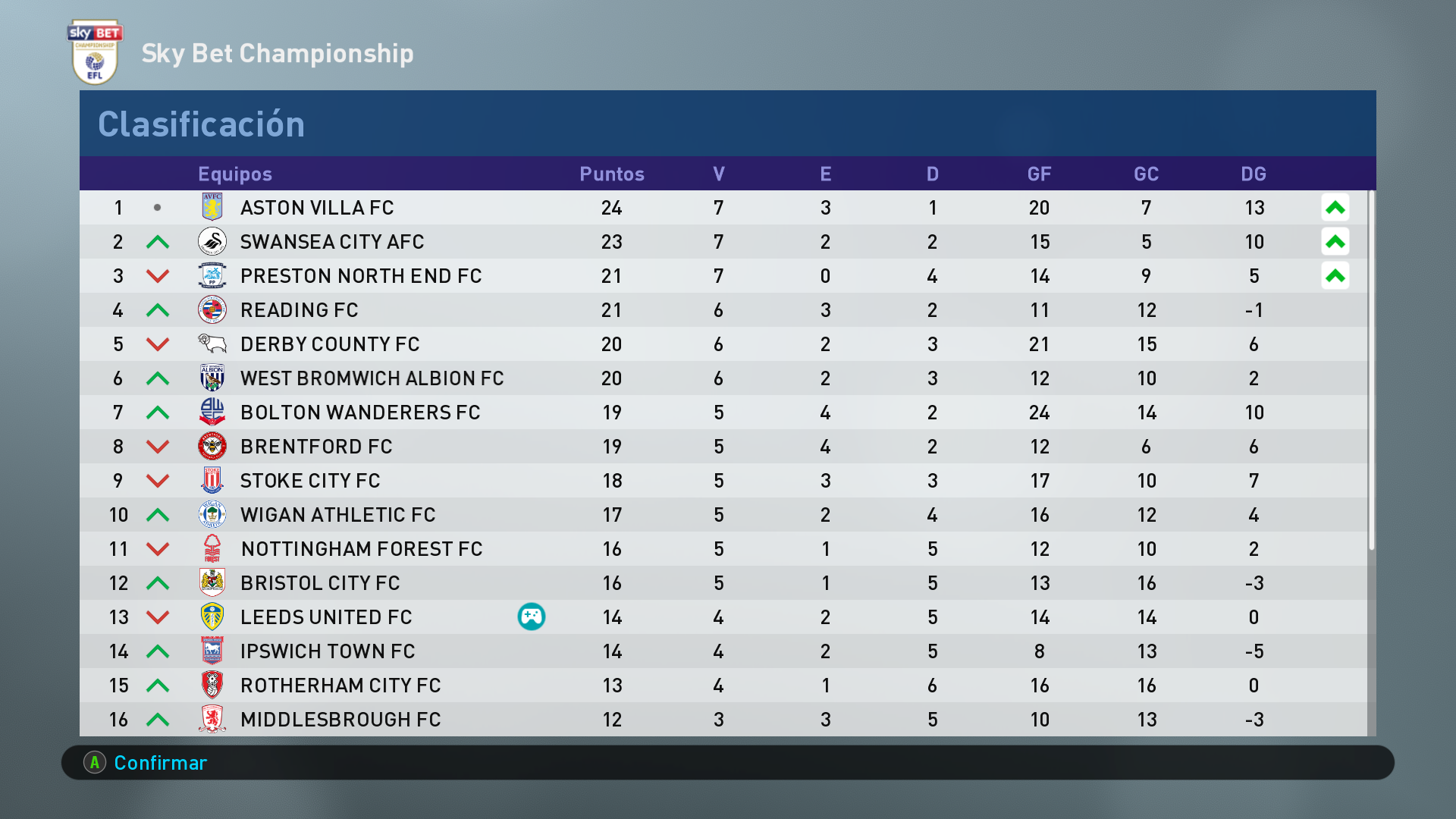
Task: Click the green A controller button icon
Action: (x=95, y=762)
